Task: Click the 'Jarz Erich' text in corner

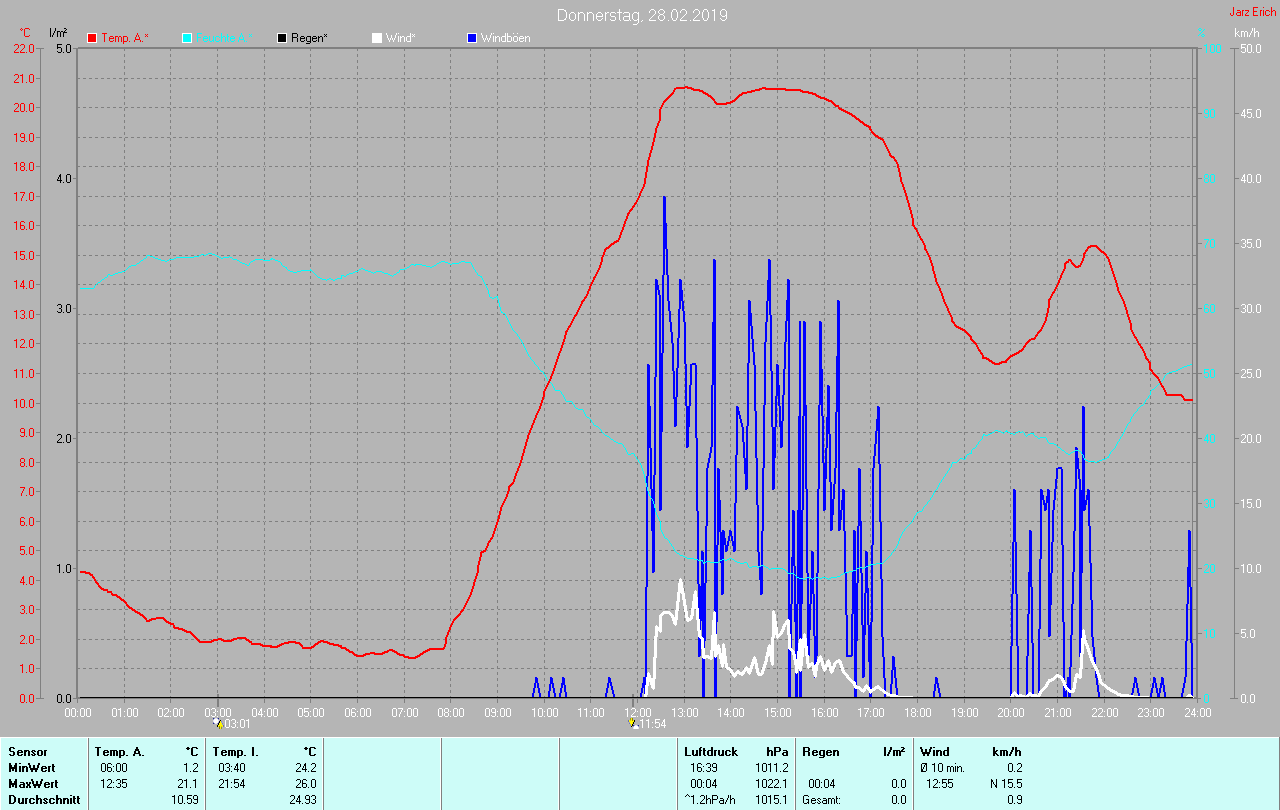Action: point(1253,12)
